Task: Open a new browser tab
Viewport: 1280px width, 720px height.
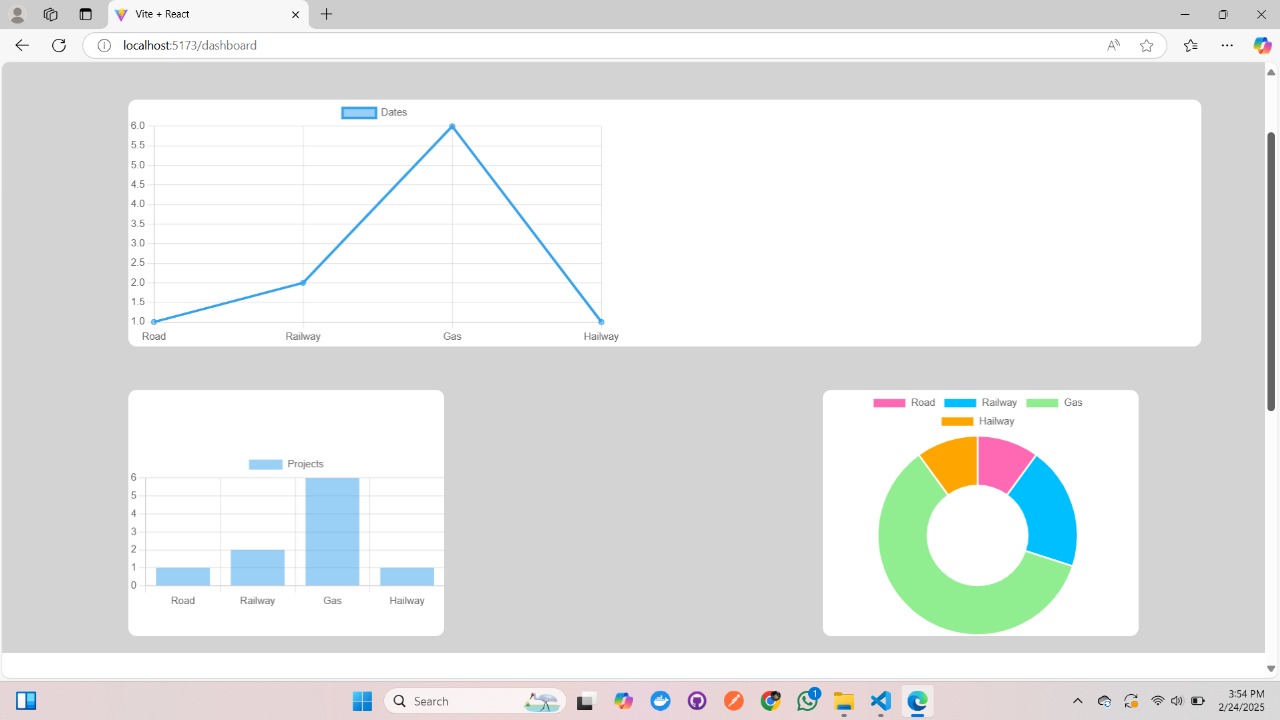Action: (326, 14)
